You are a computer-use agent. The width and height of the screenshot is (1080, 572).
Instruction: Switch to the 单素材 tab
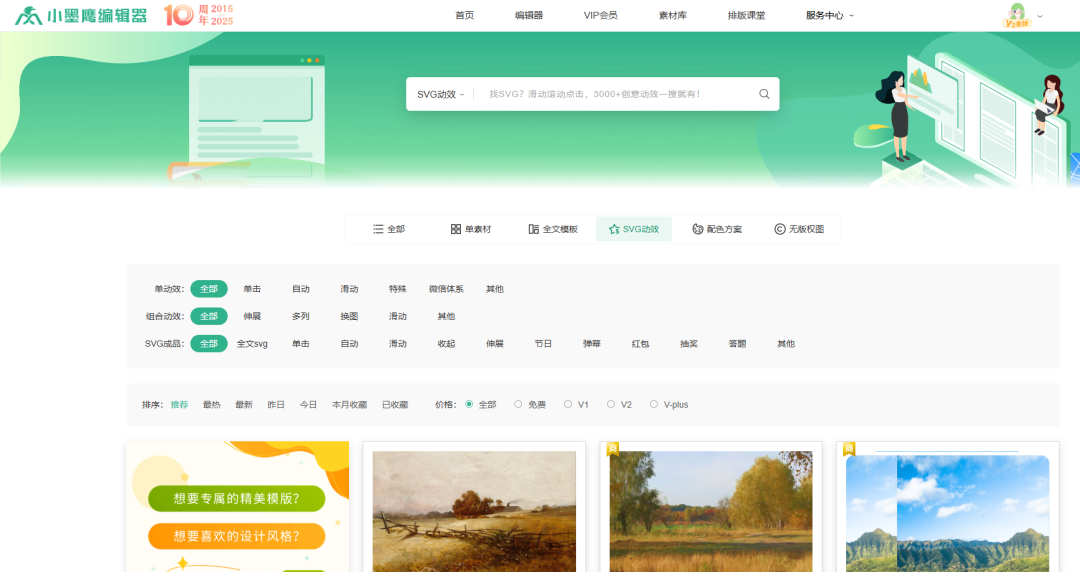[x=471, y=229]
